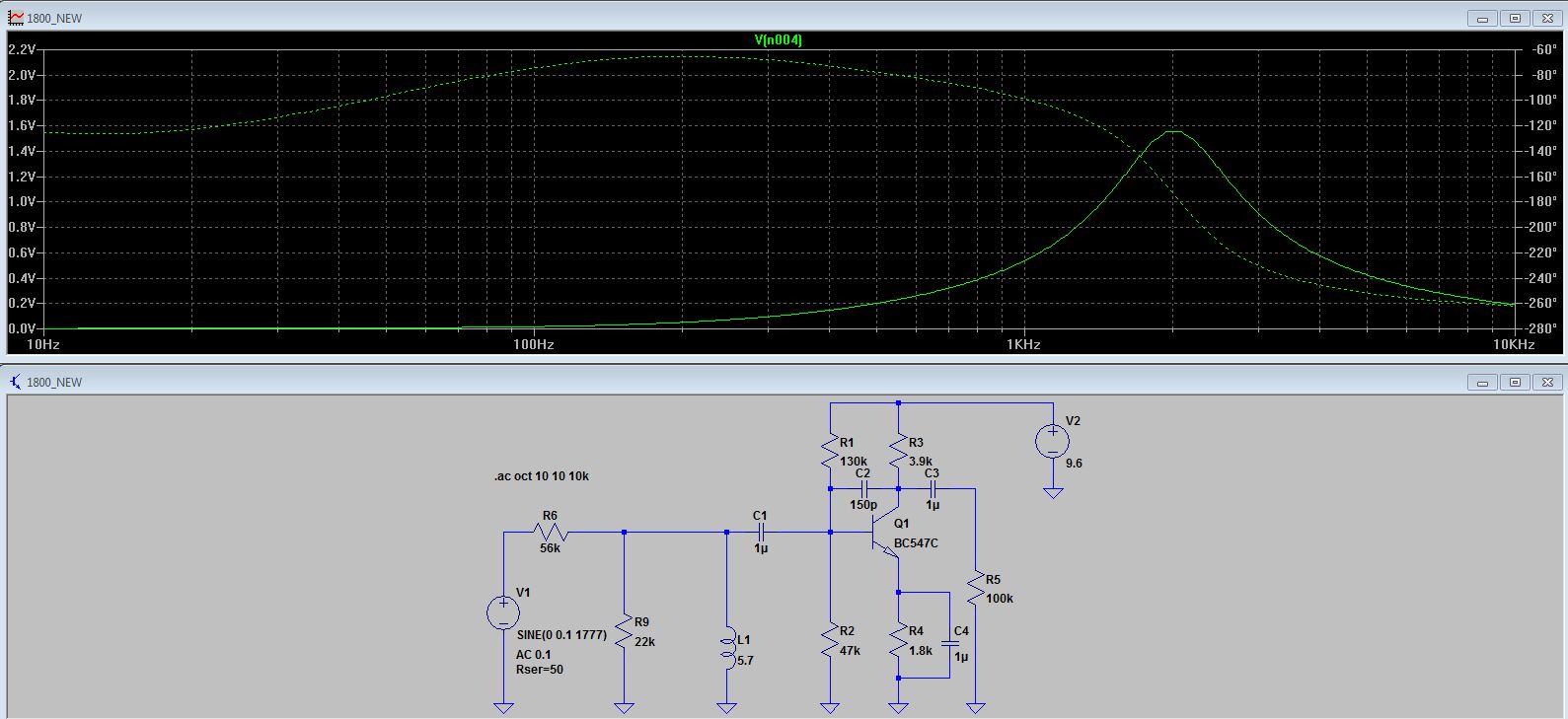Click the V(n004) trace label
1568x719 pixels.
pyautogui.click(x=778, y=40)
